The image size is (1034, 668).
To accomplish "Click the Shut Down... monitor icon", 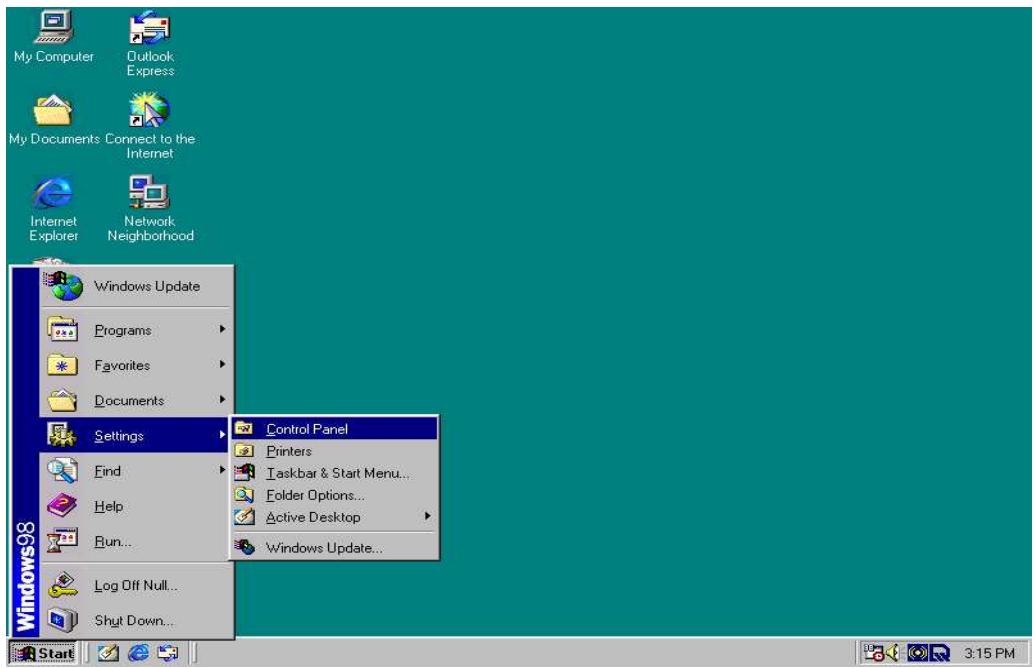I will 63,621.
